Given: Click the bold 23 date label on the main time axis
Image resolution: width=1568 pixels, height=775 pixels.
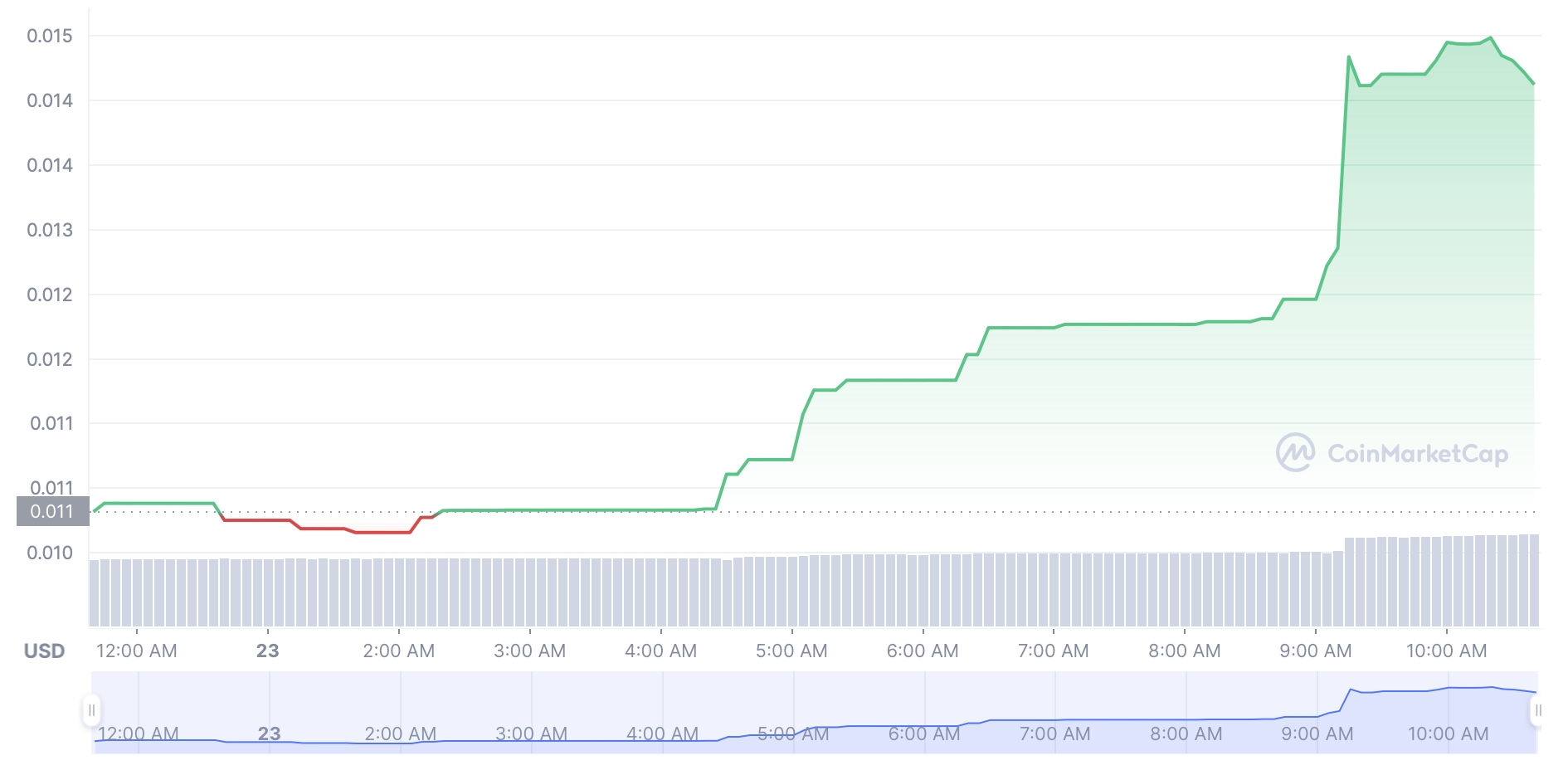Looking at the screenshot, I should pyautogui.click(x=267, y=651).
